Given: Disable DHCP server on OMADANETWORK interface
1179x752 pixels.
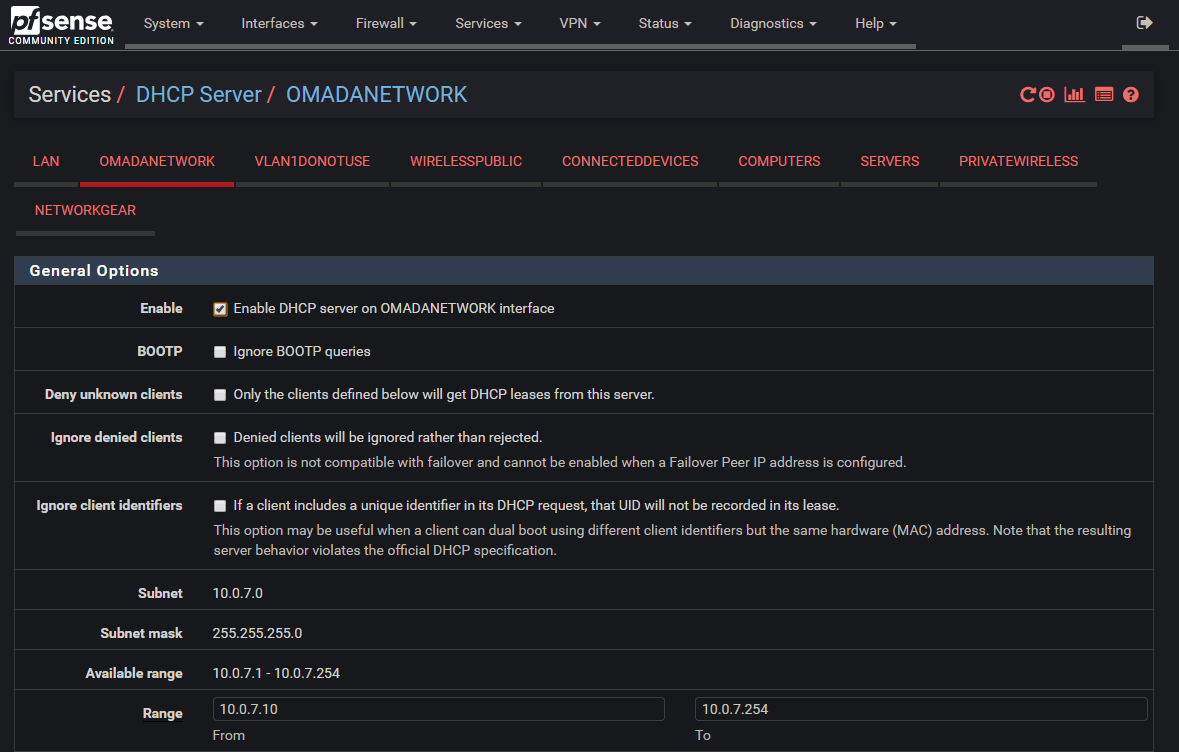Looking at the screenshot, I should pos(220,308).
